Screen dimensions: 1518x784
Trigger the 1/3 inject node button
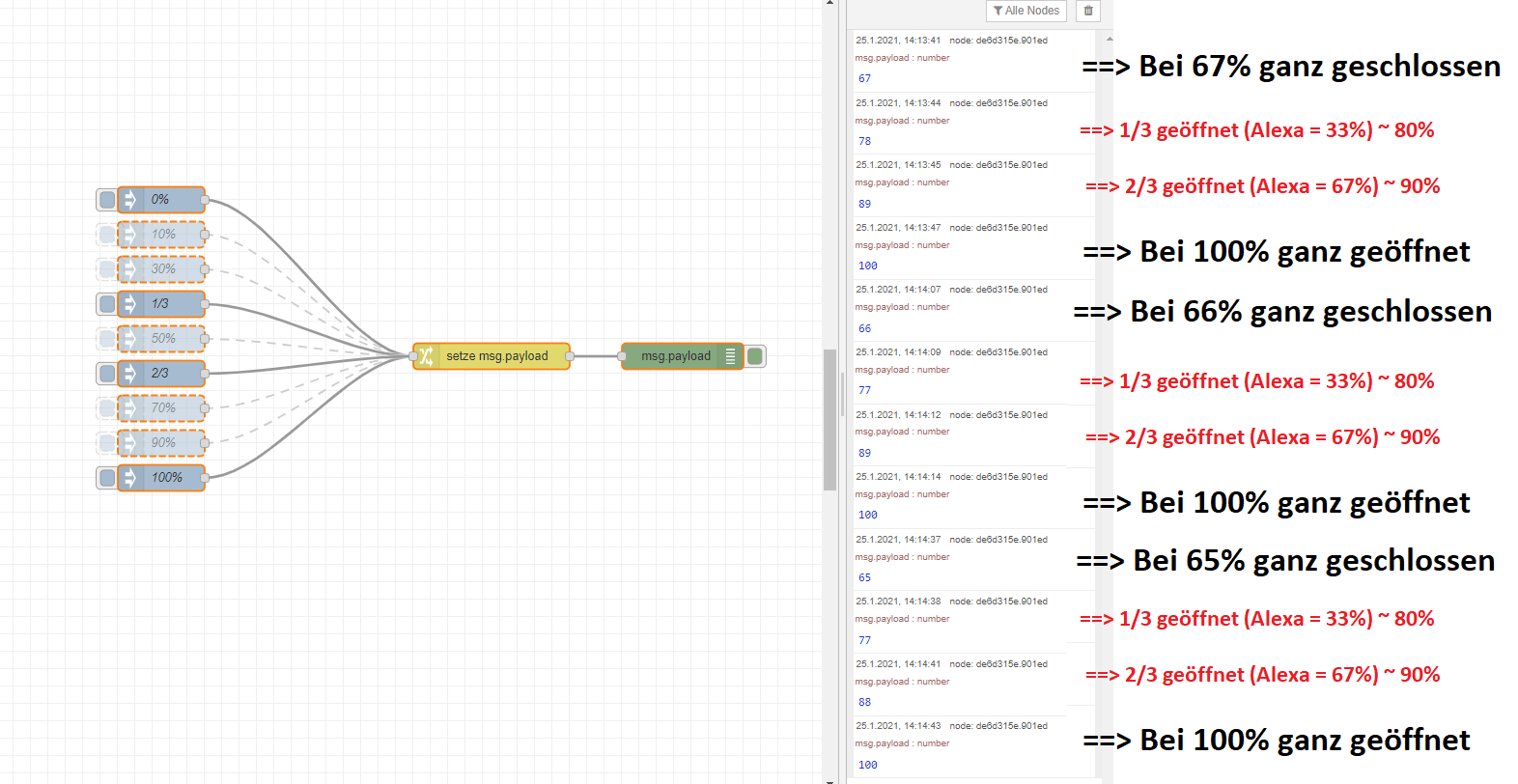[x=107, y=304]
